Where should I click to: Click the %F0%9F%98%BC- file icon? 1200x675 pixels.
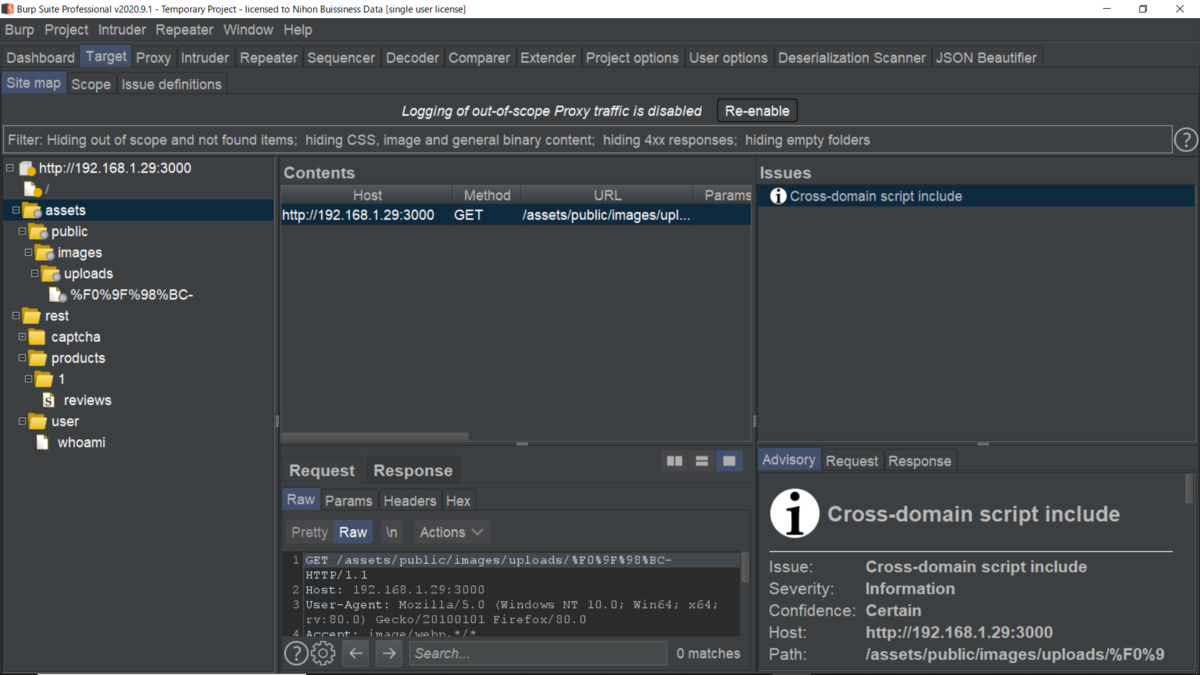pos(58,295)
